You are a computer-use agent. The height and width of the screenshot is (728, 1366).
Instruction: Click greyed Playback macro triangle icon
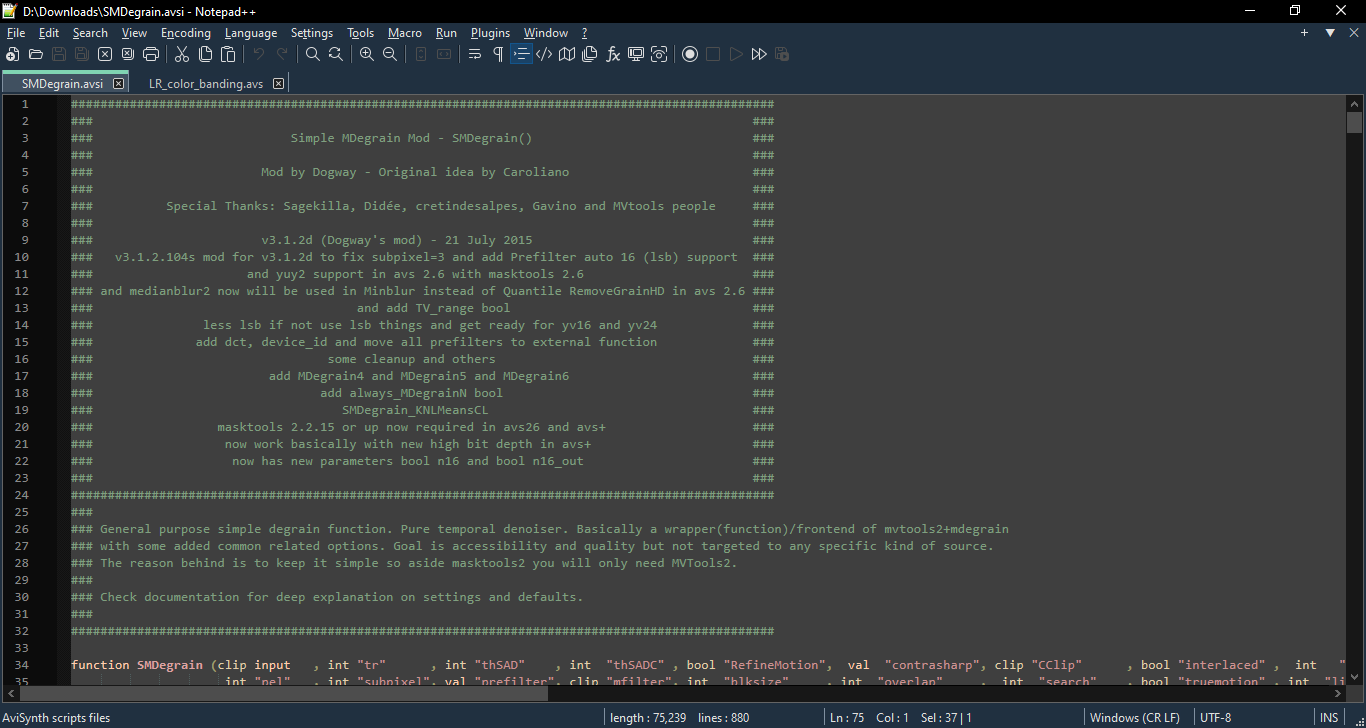(736, 54)
